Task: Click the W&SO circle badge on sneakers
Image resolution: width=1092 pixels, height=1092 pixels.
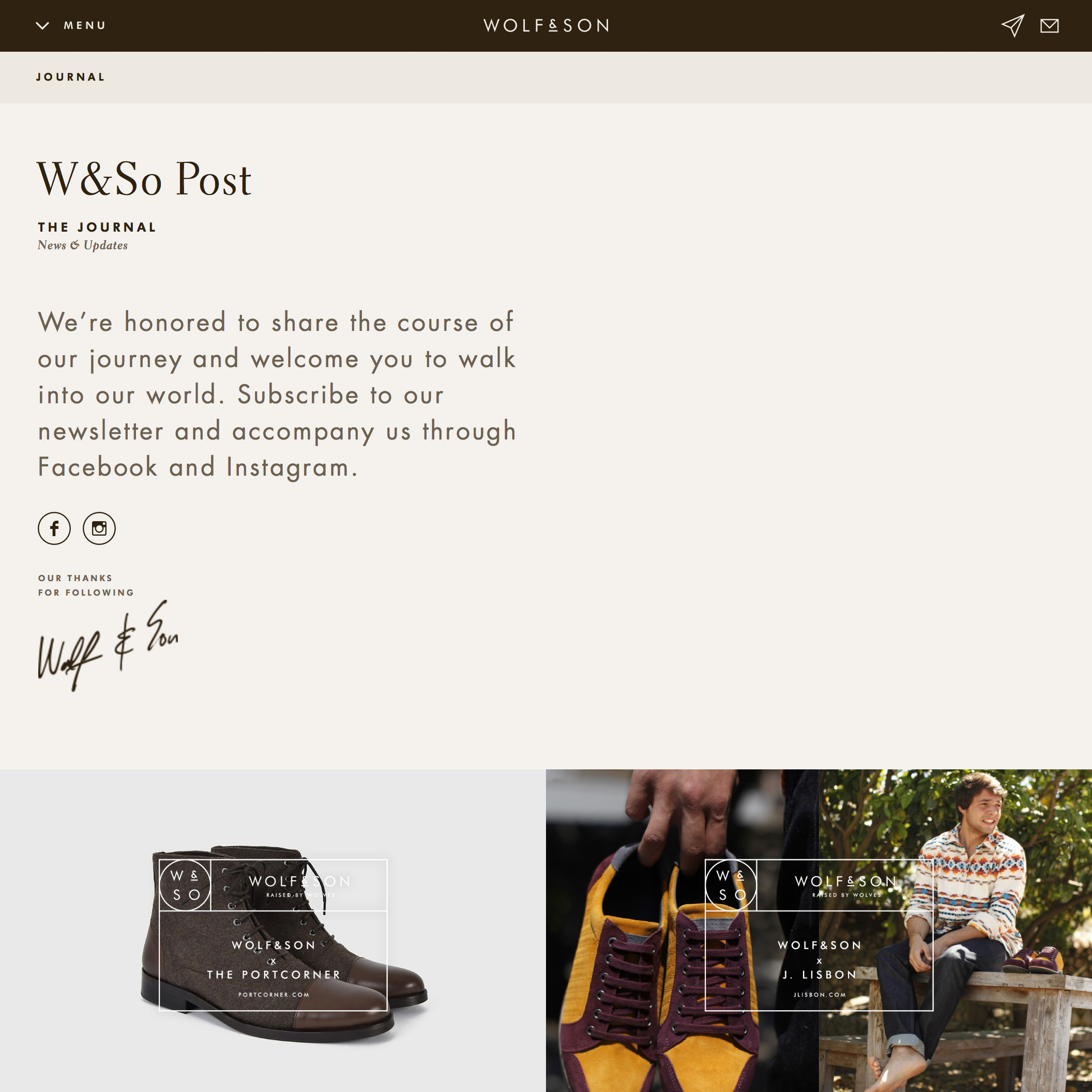Action: [731, 885]
